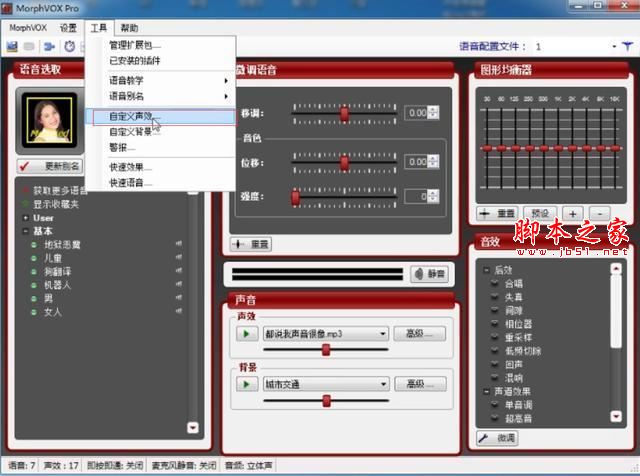Click the stopwatch toolbar icon

(x=70, y=47)
